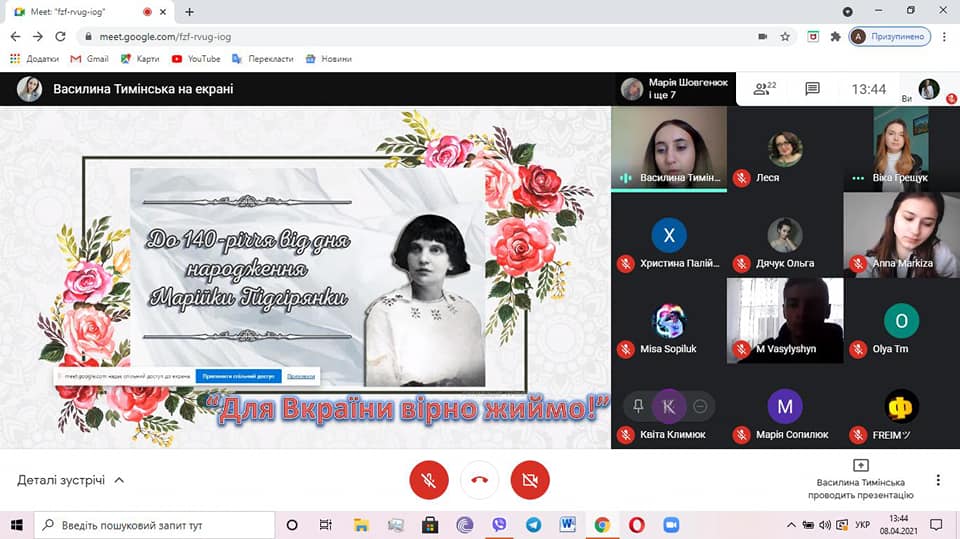Image resolution: width=960 pixels, height=539 pixels.
Task: Click the presentation status icon for Василина Тимінська
Action: pyautogui.click(x=860, y=466)
